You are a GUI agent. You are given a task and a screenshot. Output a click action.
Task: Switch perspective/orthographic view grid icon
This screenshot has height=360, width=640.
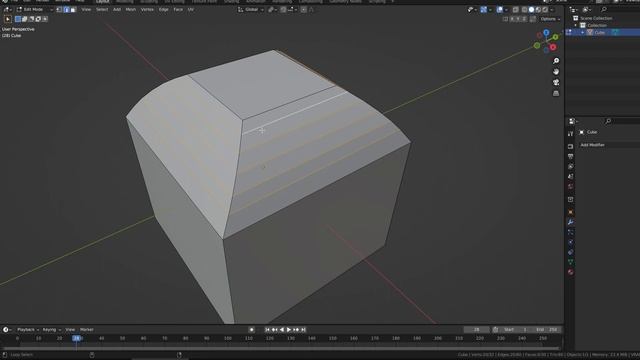click(x=556, y=93)
